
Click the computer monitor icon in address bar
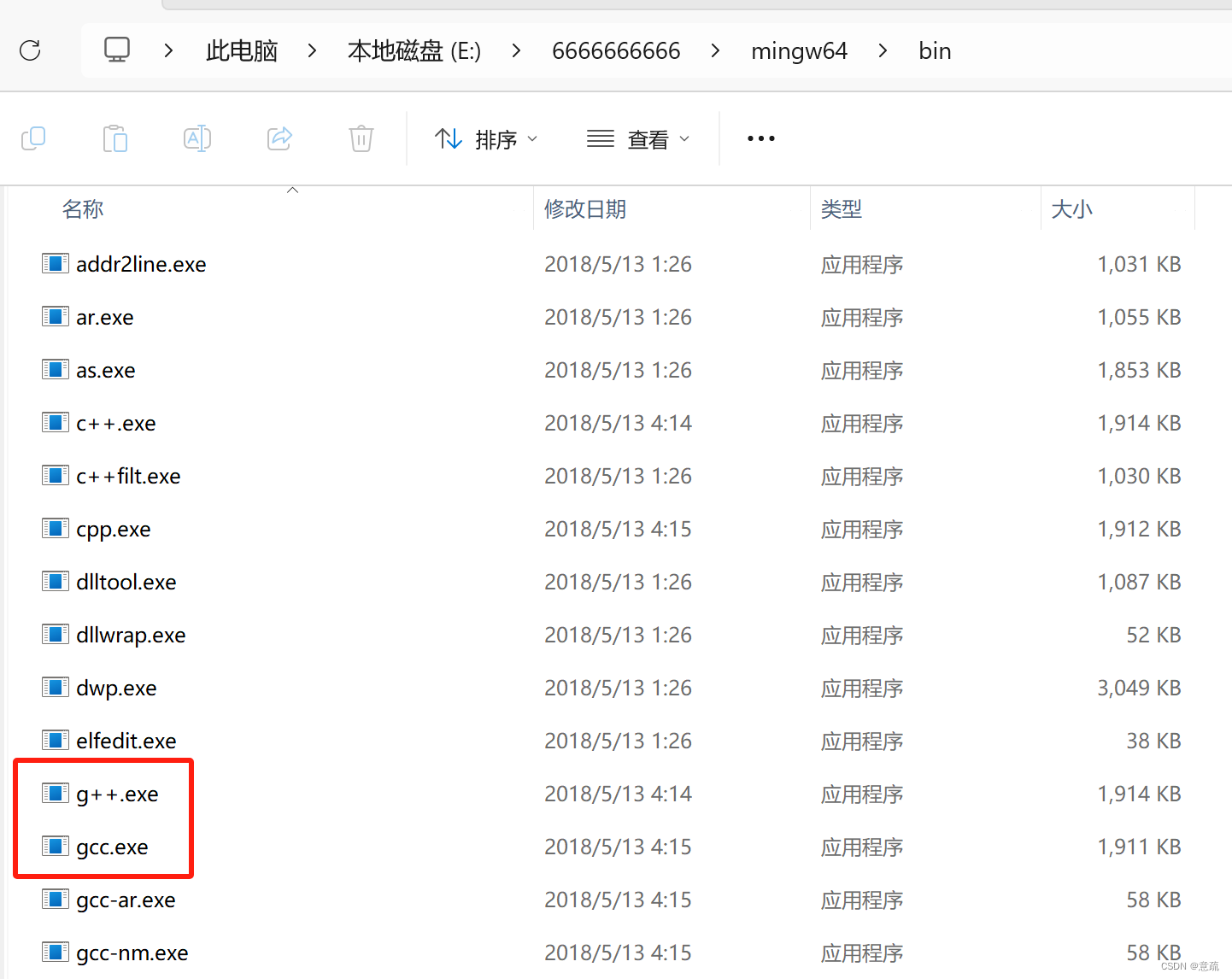[117, 50]
